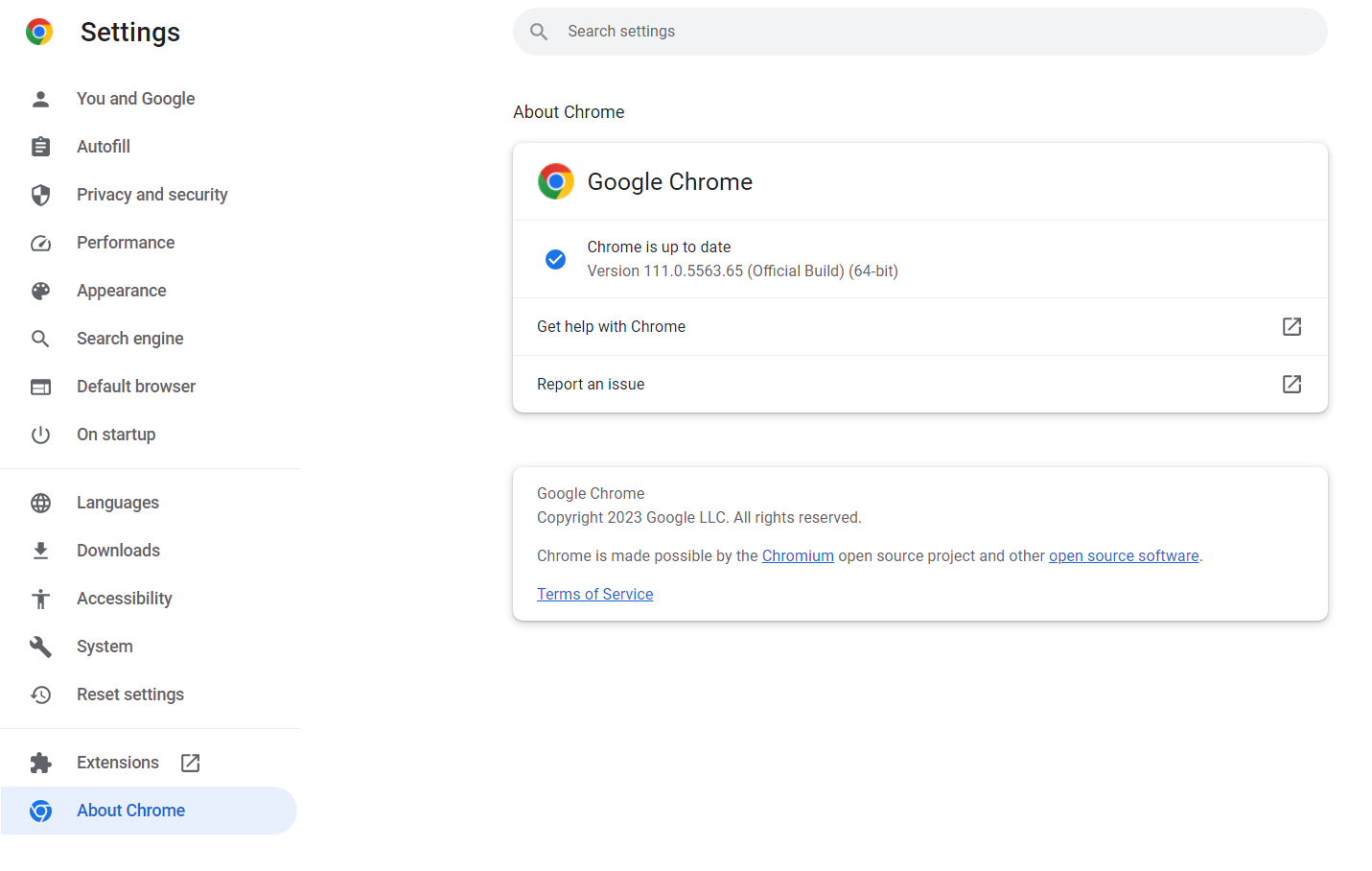Click the Accessibility figure icon
This screenshot has width=1372, height=871.
tap(40, 599)
